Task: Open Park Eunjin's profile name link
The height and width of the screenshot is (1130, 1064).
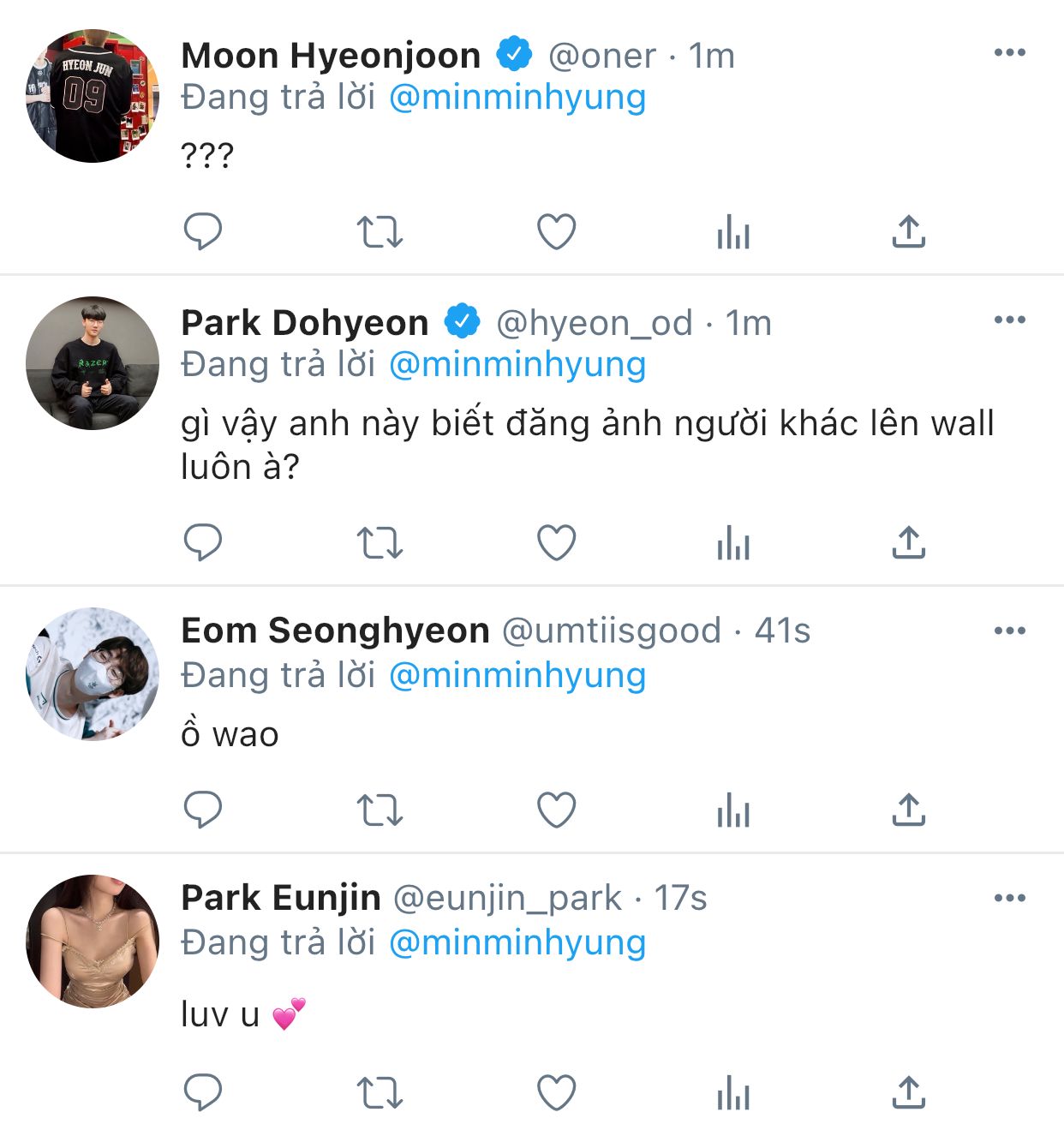Action: click(281, 898)
